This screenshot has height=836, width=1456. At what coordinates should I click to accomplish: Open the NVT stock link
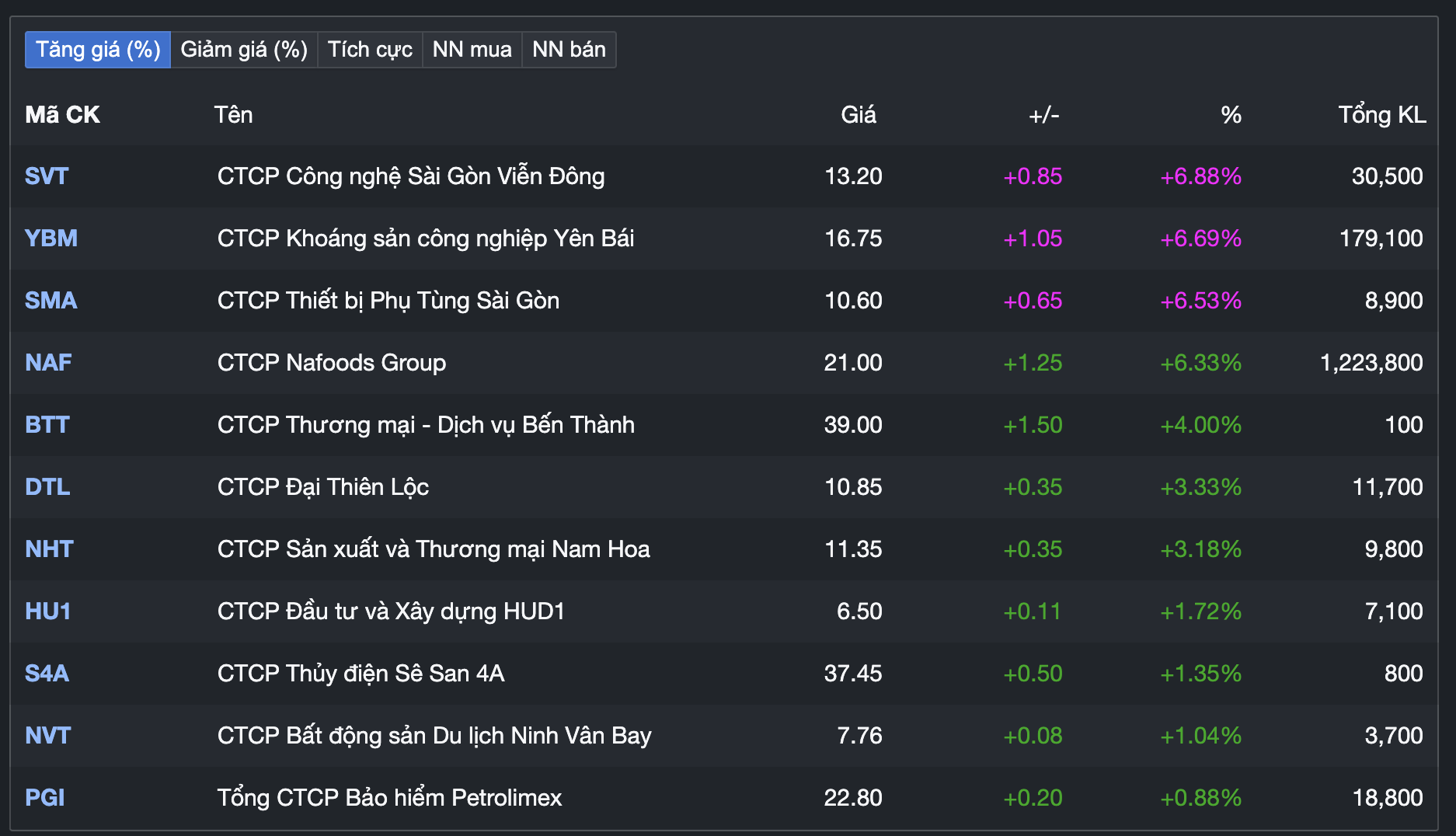coord(47,736)
